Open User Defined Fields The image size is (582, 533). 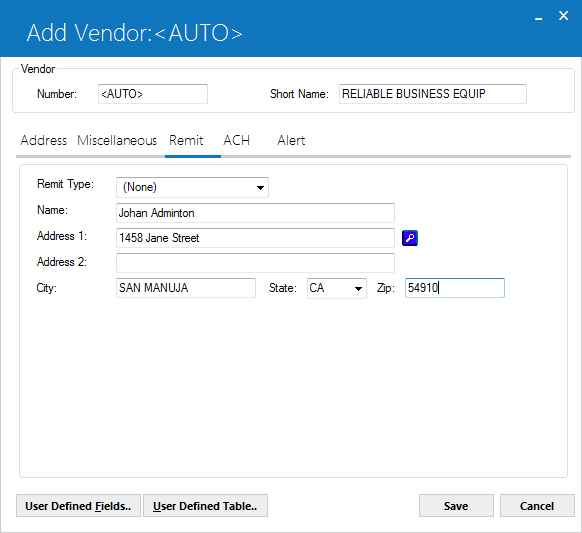(x=78, y=506)
